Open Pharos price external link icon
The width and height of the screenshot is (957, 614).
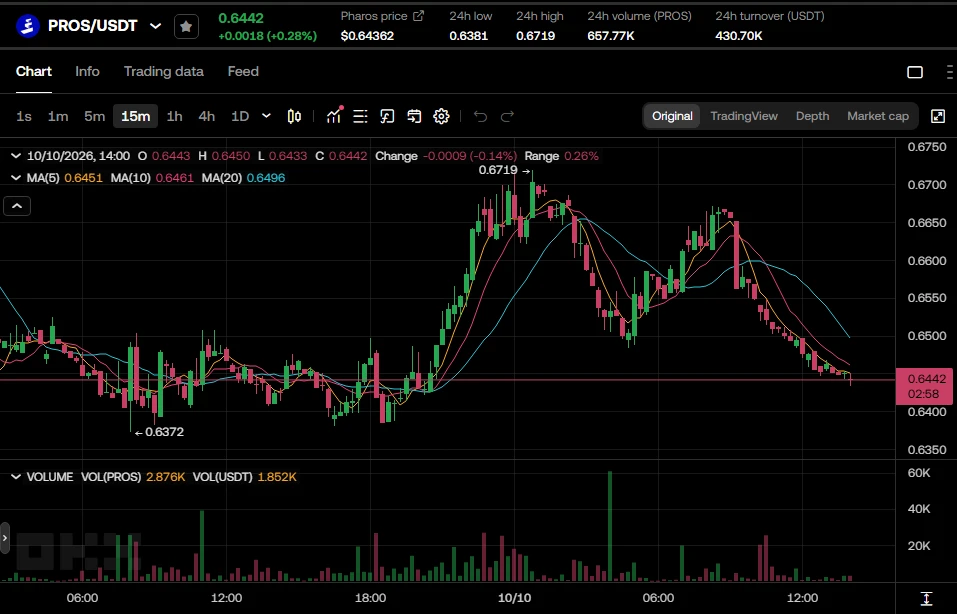click(x=418, y=16)
